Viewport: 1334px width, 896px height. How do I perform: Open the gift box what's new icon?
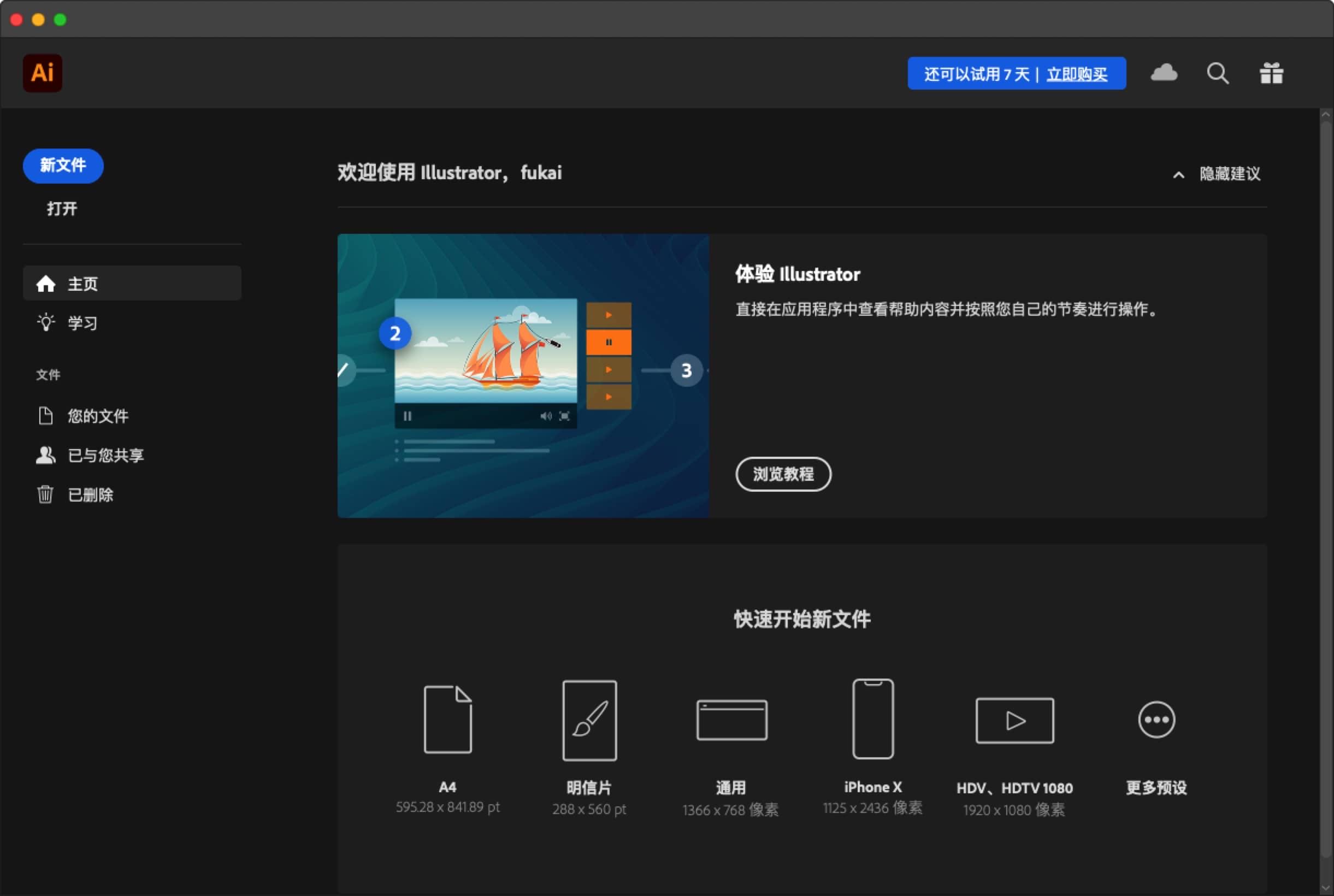tap(1271, 73)
